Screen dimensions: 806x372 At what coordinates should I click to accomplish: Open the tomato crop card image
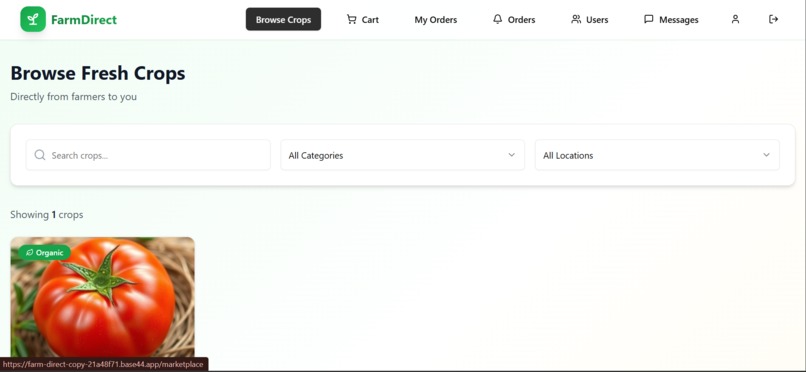(x=103, y=298)
